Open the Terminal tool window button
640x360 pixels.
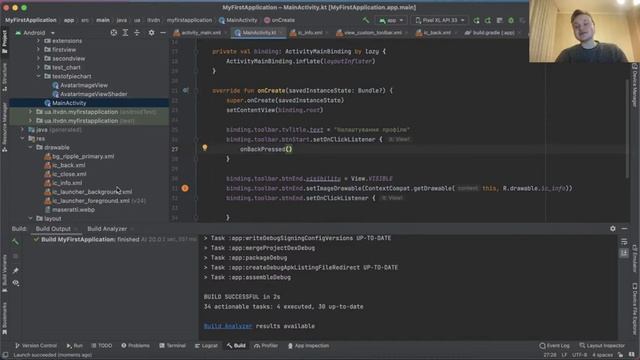pyautogui.click(x=172, y=346)
